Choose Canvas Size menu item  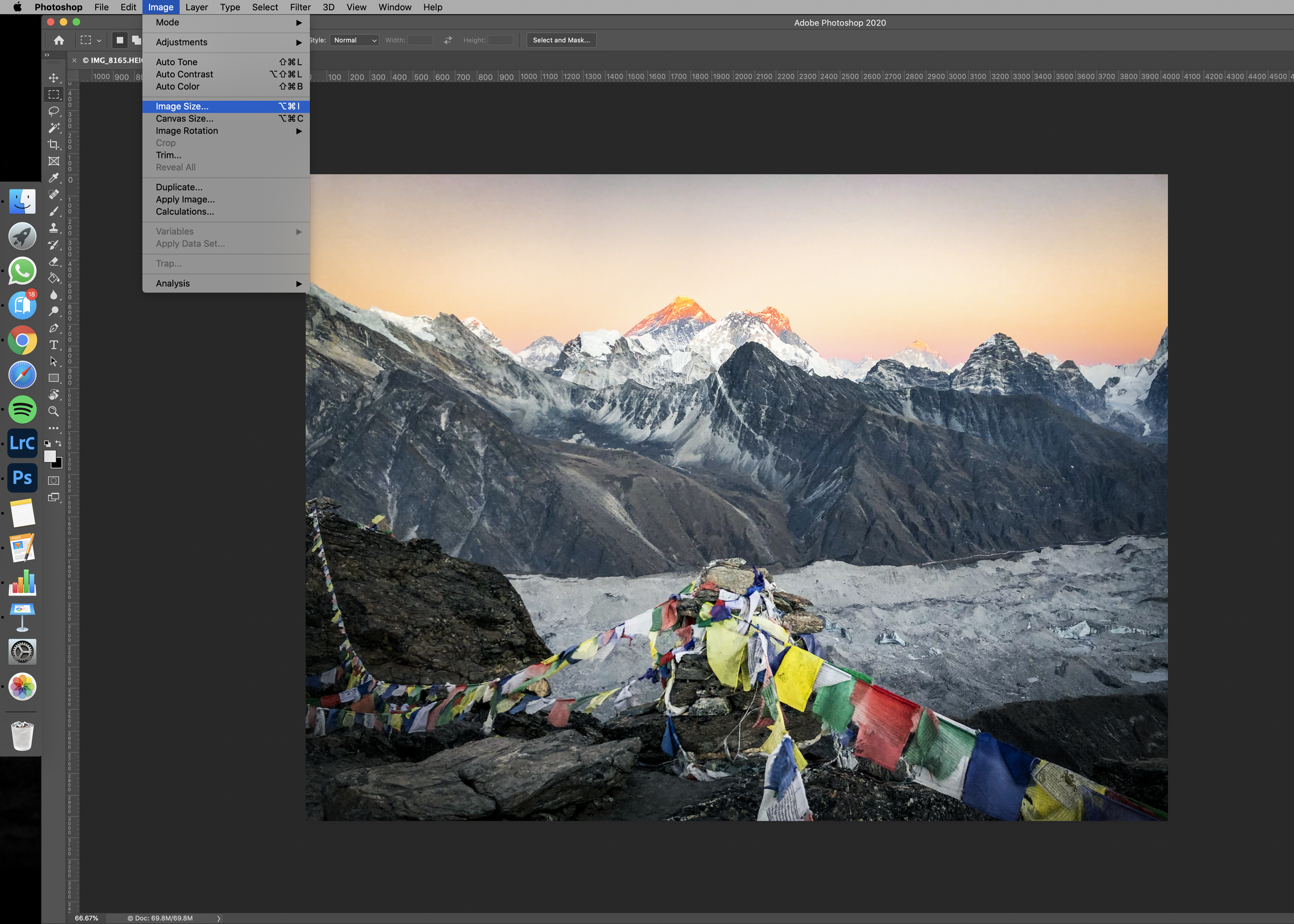click(x=226, y=119)
